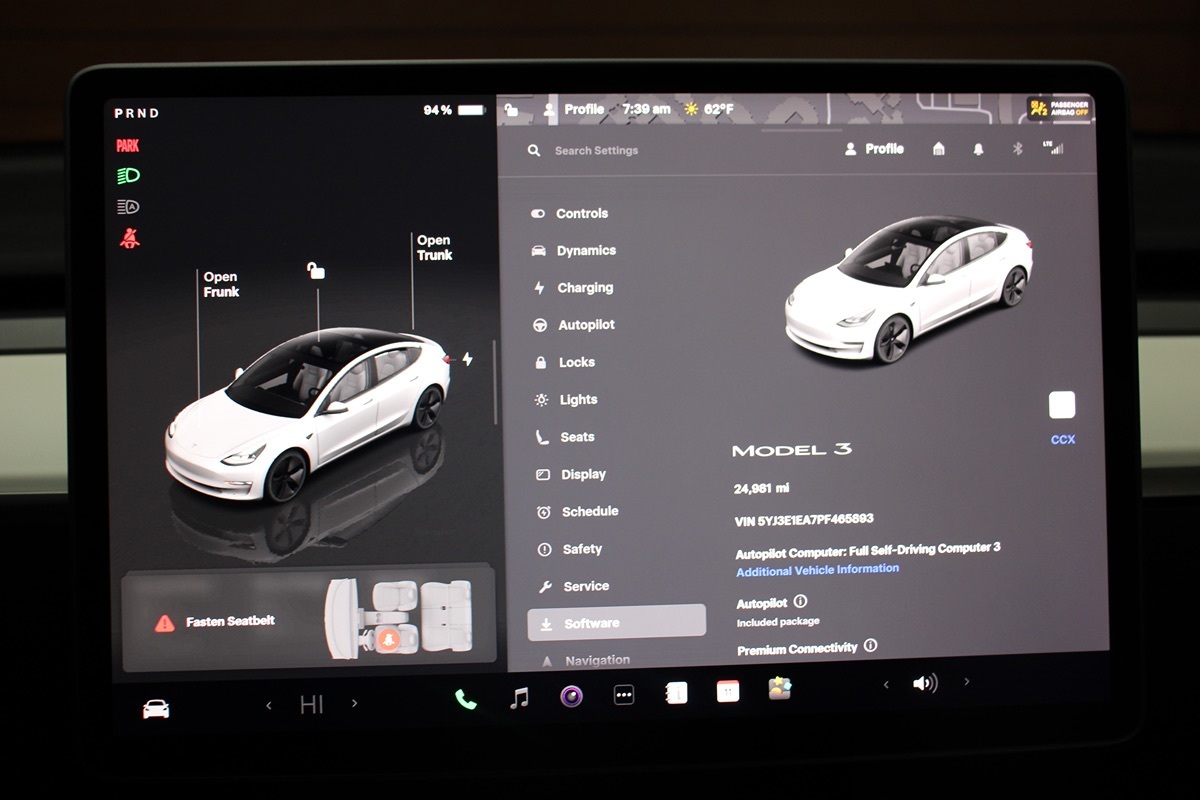Open Additional Vehicle Information link
This screenshot has height=800, width=1200.
click(817, 570)
